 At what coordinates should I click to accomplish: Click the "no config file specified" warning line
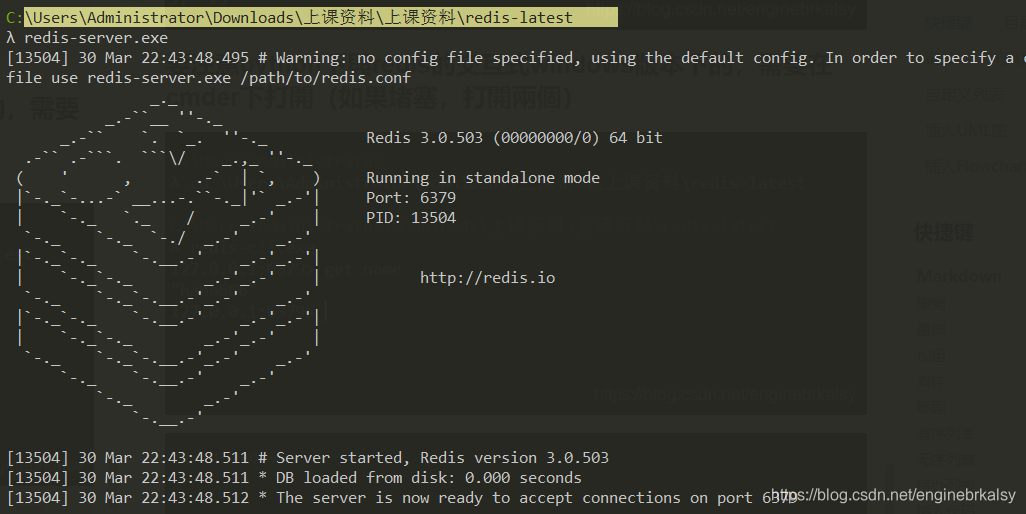point(516,58)
